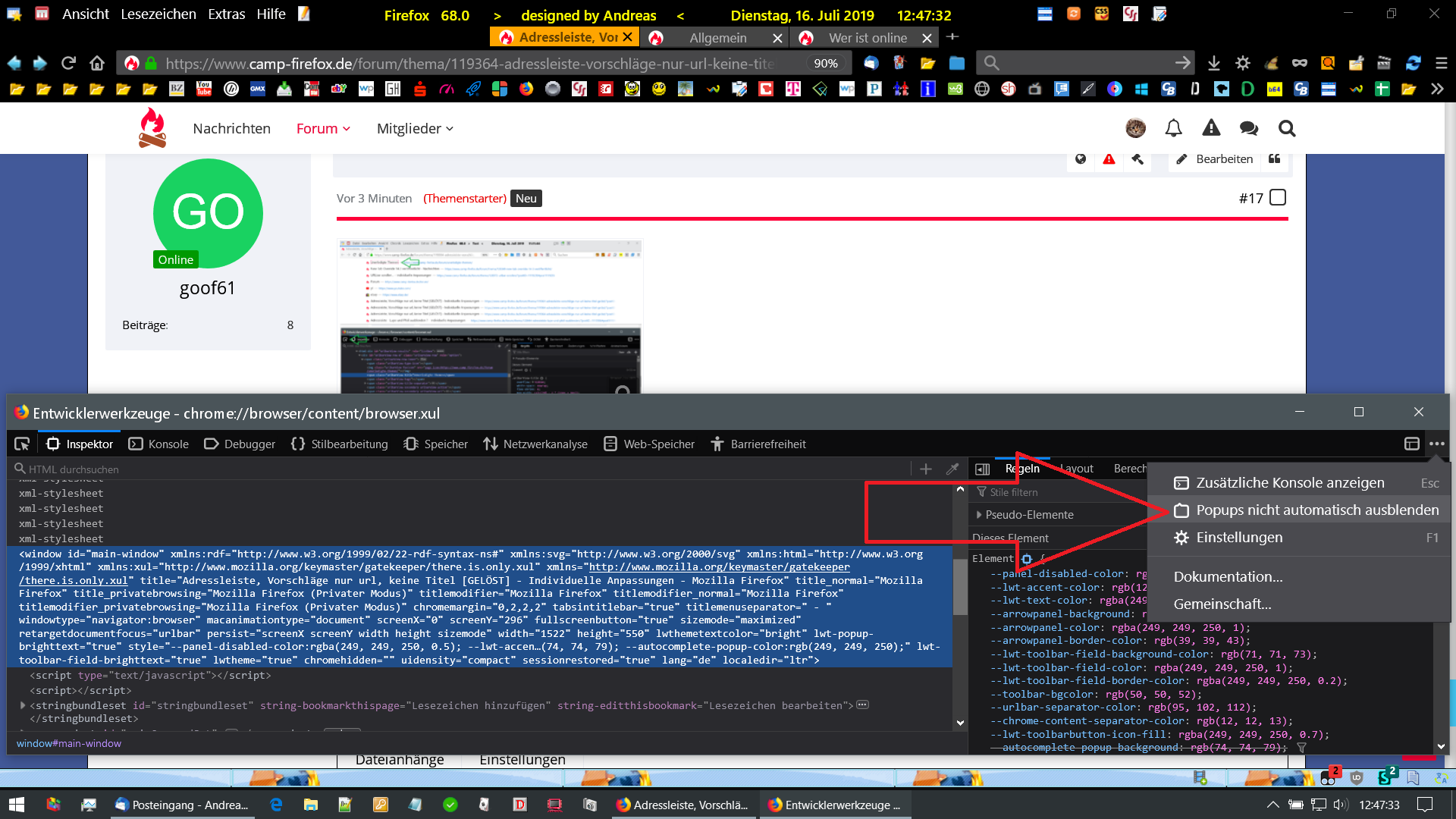The width and height of the screenshot is (1456, 819).
Task: Open the devtools three-dots menu
Action: pos(1437,444)
